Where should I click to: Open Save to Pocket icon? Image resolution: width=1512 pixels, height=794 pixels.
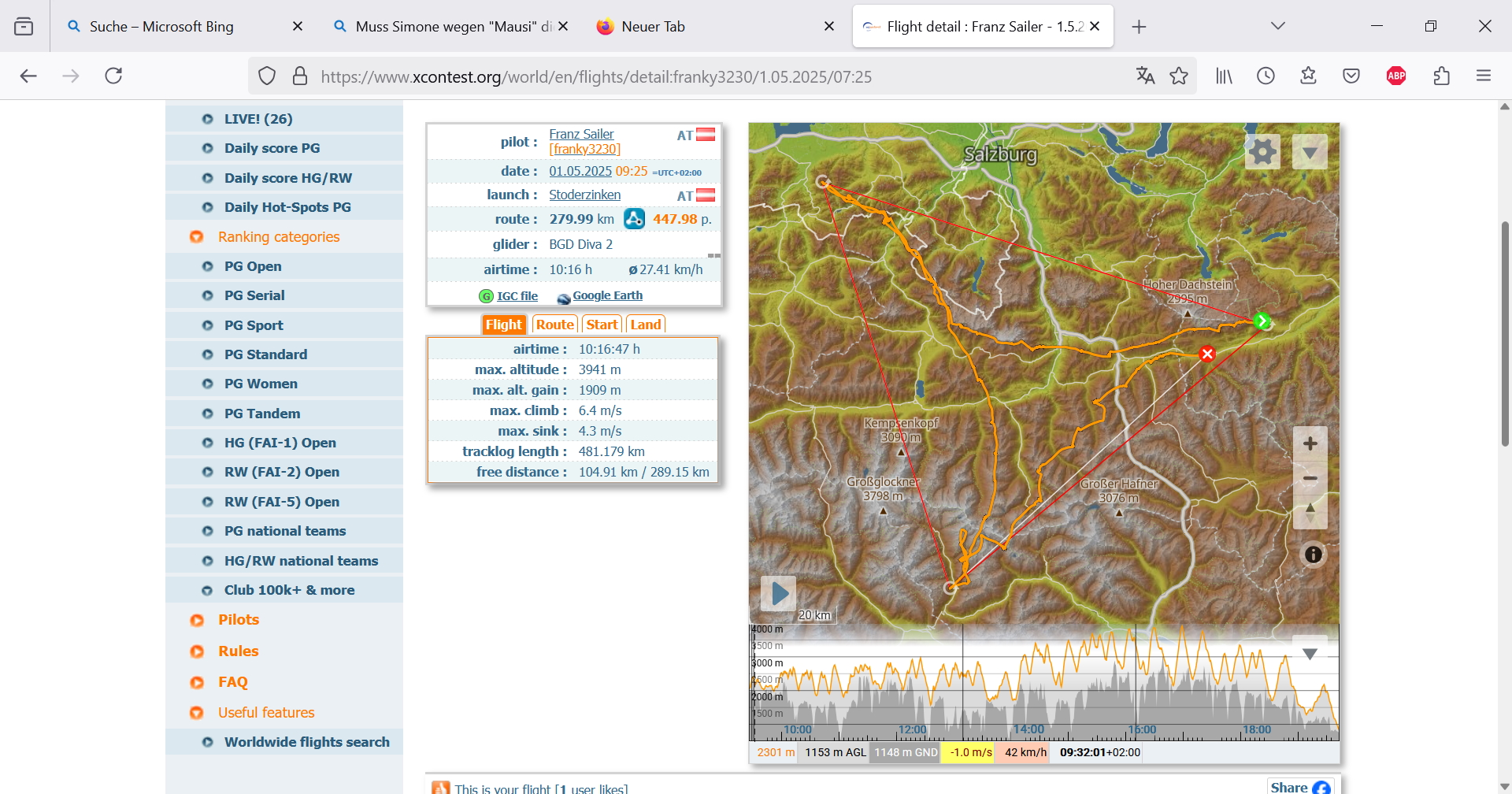(x=1351, y=76)
